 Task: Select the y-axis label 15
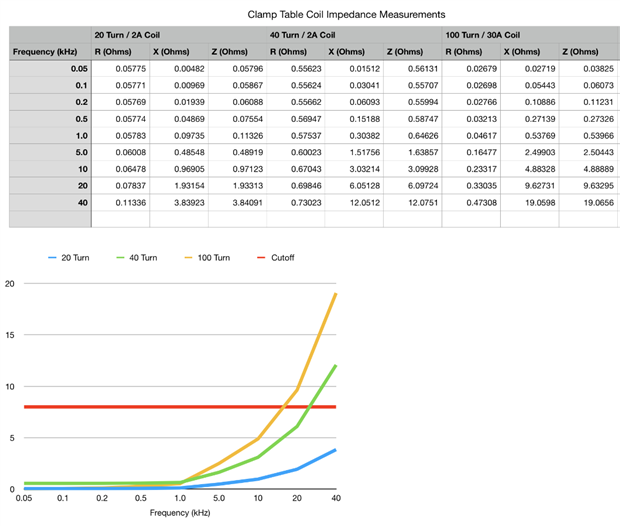10,335
